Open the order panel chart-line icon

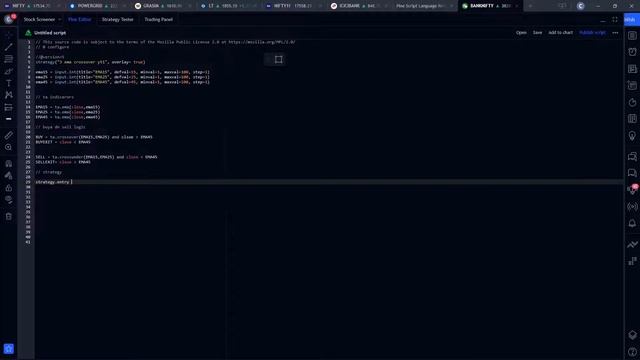click(632, 244)
